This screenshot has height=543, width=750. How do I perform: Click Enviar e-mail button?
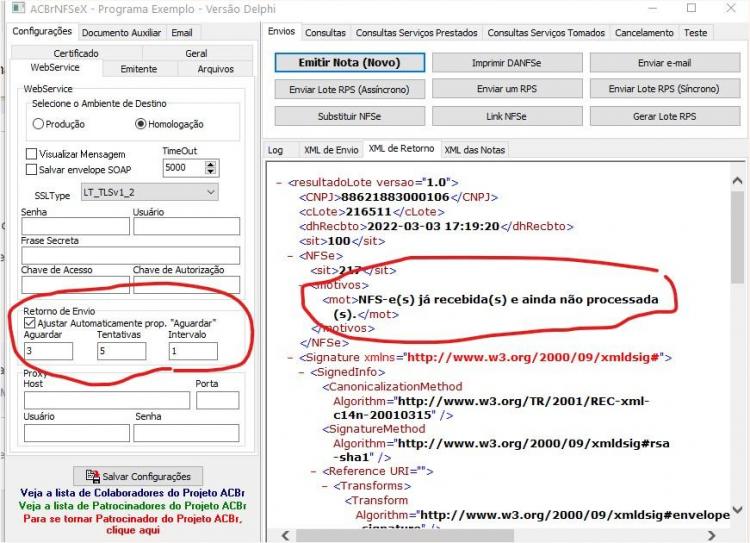[x=664, y=63]
